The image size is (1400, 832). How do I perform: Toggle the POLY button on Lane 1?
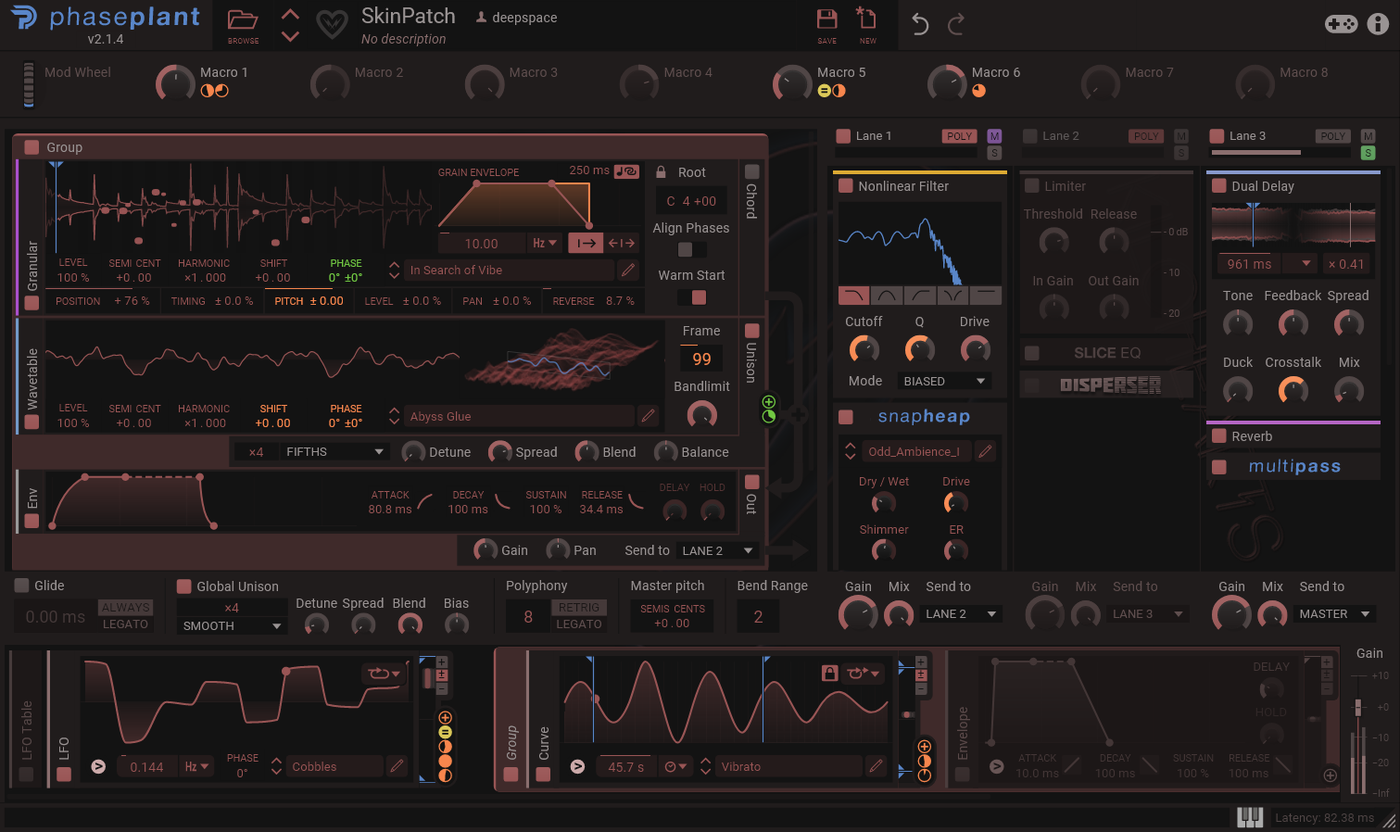click(959, 136)
